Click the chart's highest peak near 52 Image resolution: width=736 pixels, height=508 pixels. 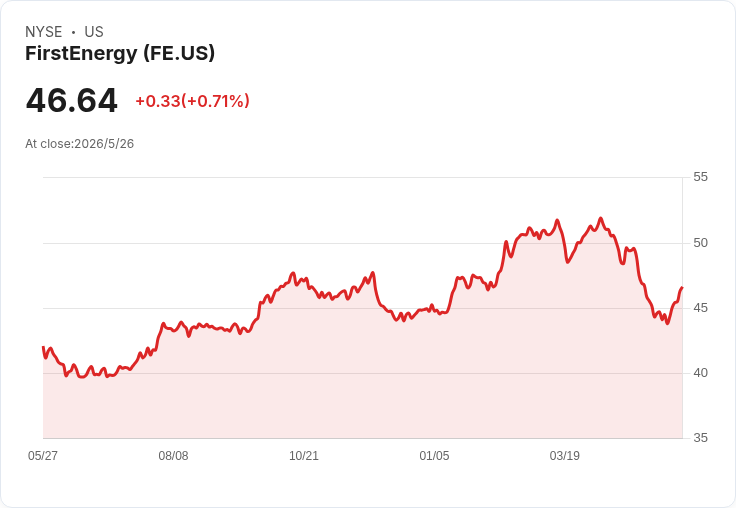600,218
